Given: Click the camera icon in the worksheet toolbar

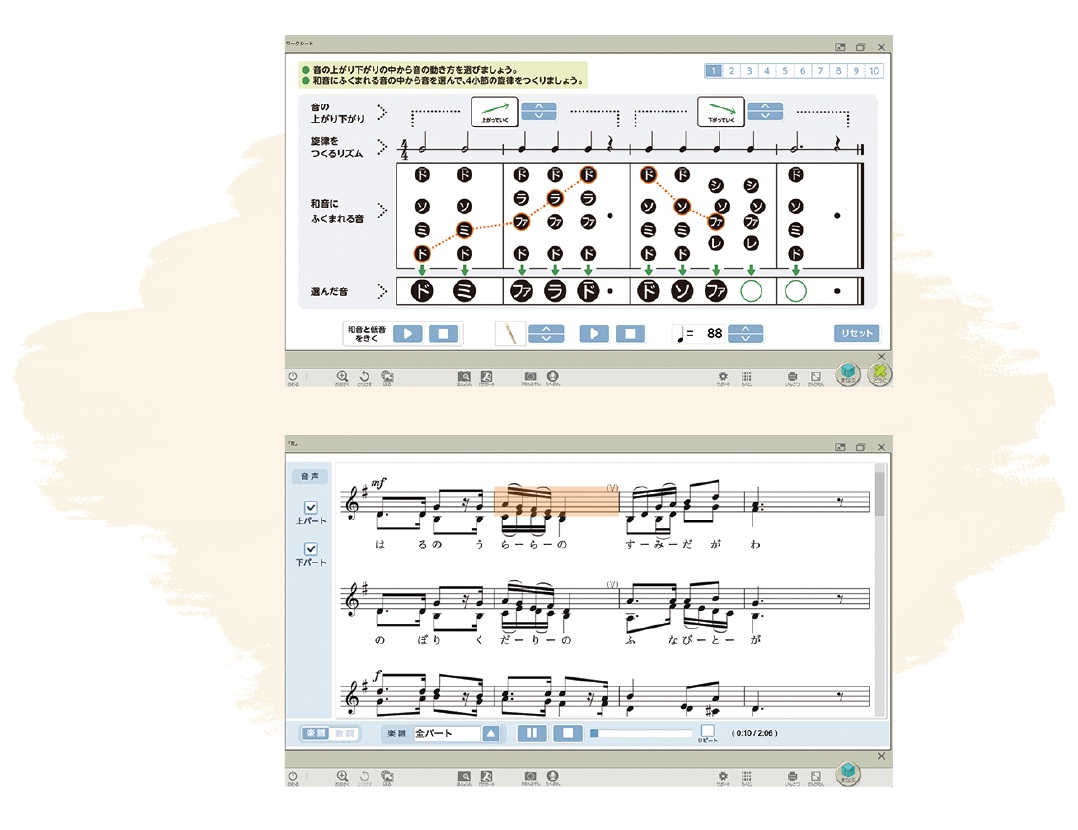Looking at the screenshot, I should coord(531,378).
